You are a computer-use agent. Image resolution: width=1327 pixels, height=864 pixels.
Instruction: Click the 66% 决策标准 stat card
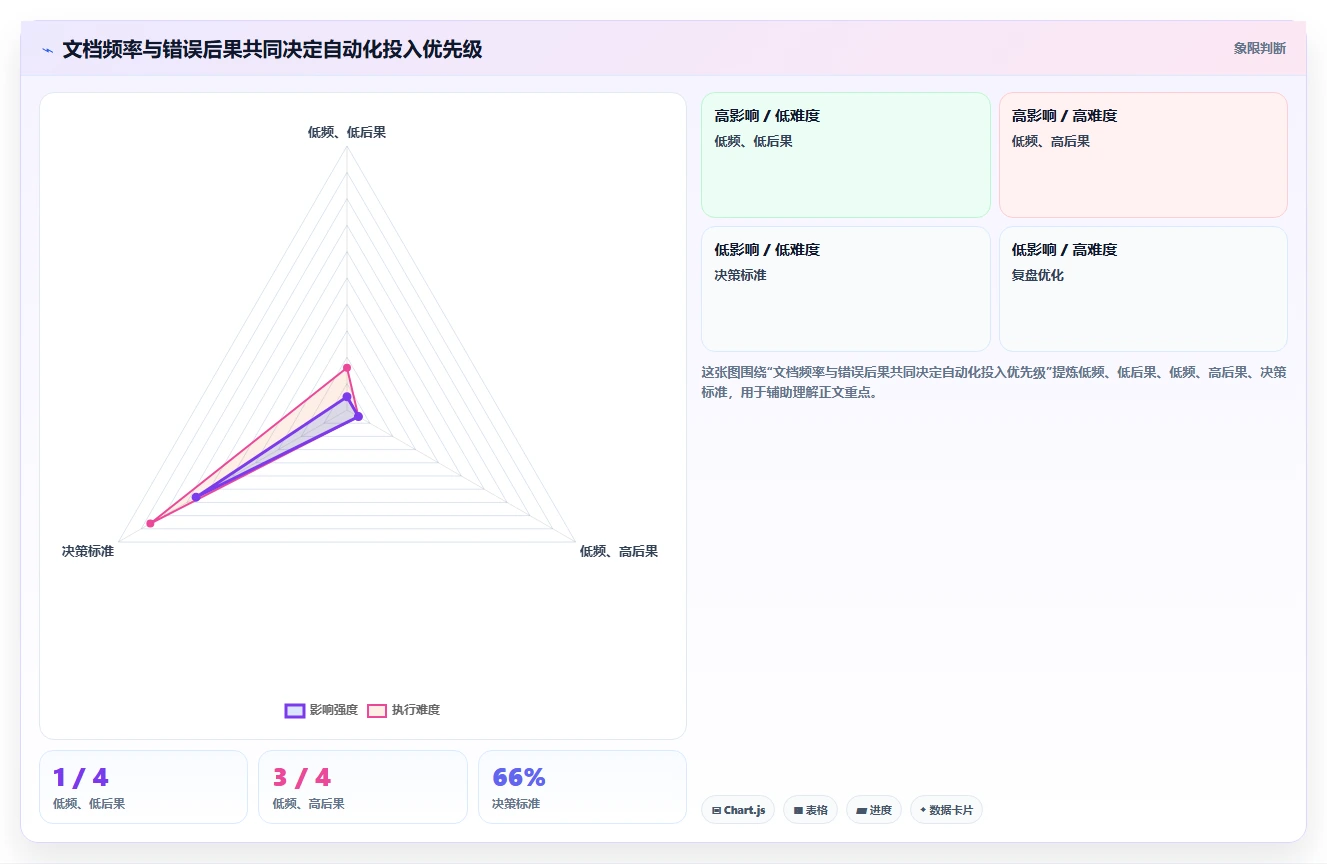click(582, 787)
